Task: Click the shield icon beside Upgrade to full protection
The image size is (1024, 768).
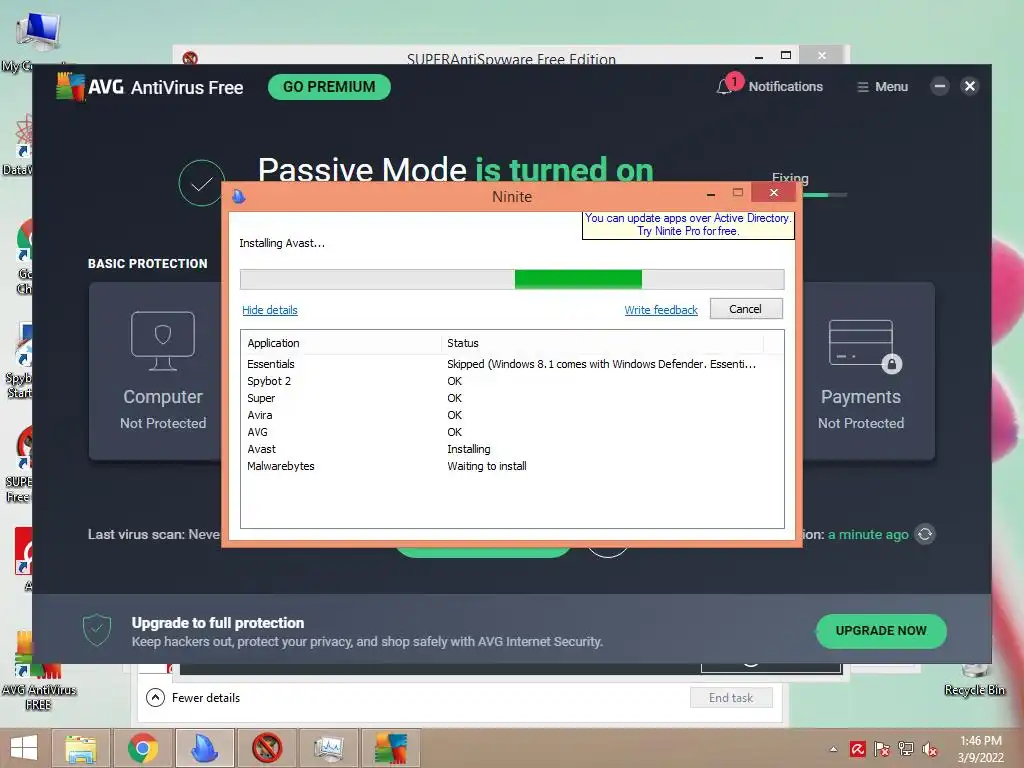Action: (97, 630)
